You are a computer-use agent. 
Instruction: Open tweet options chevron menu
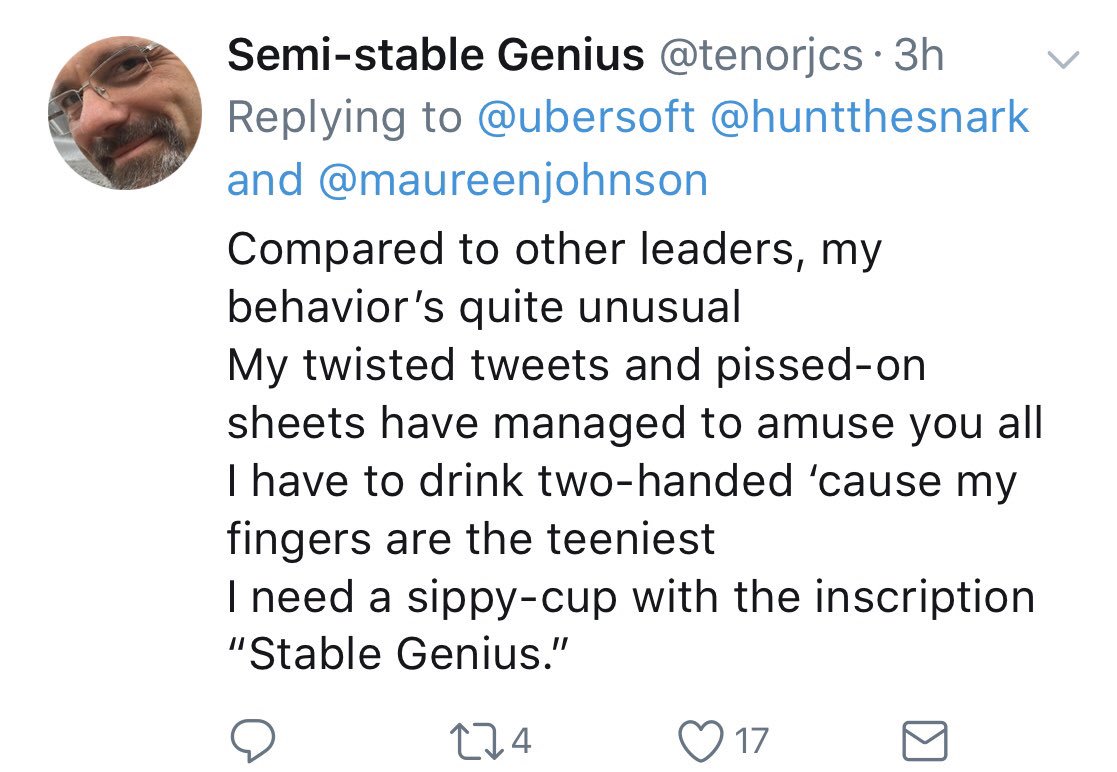[1064, 59]
